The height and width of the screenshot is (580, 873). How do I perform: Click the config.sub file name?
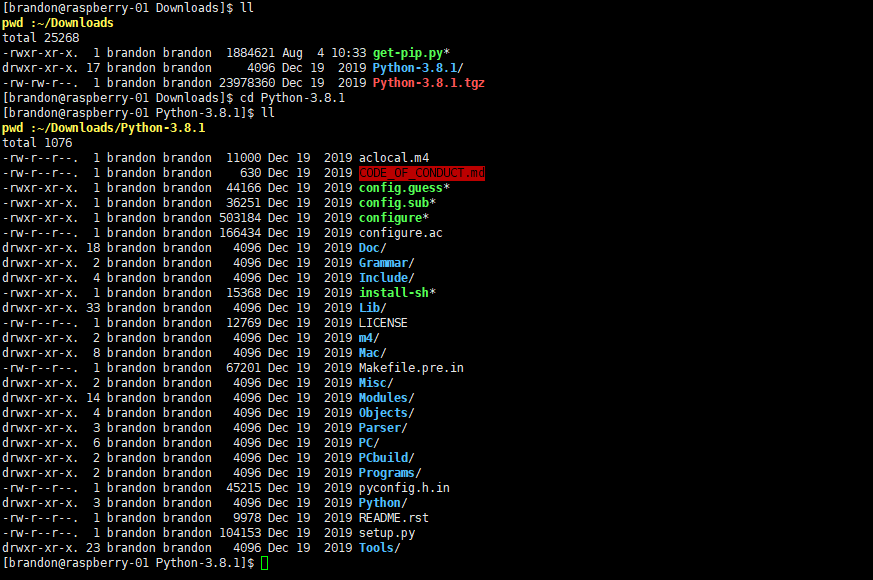(394, 203)
